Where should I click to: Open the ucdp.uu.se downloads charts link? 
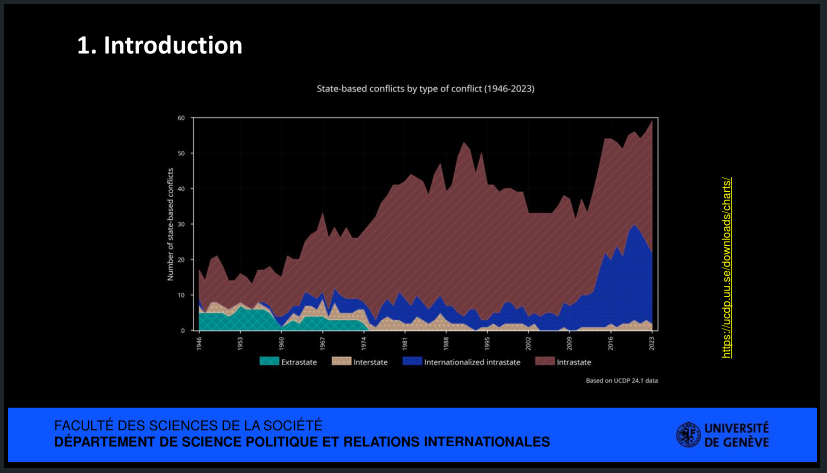point(727,267)
